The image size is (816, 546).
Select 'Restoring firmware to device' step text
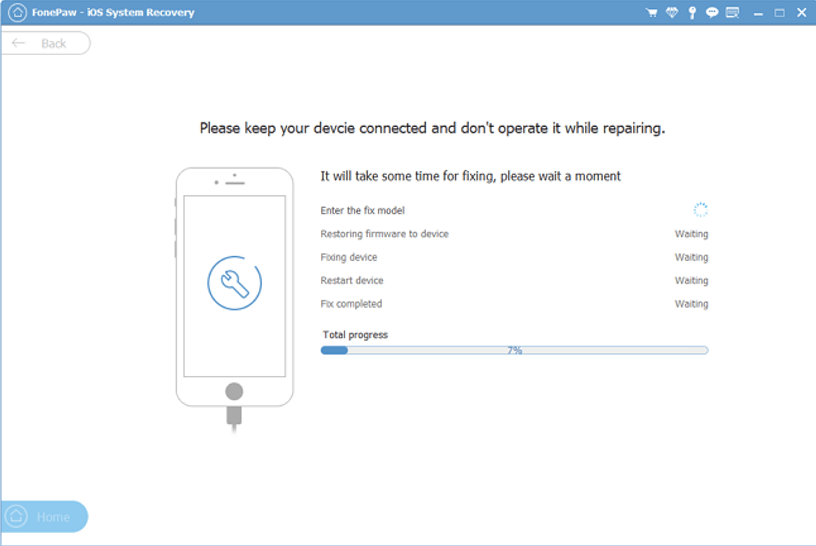coord(384,234)
